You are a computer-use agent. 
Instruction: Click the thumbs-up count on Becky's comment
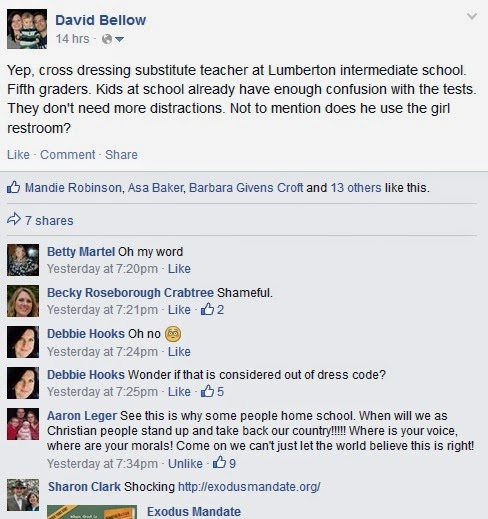click(x=212, y=310)
